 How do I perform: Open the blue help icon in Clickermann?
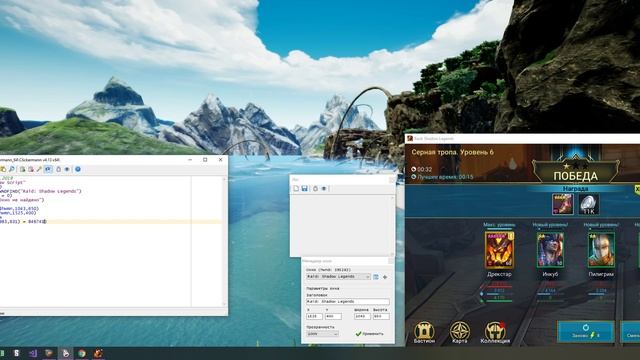[78, 169]
